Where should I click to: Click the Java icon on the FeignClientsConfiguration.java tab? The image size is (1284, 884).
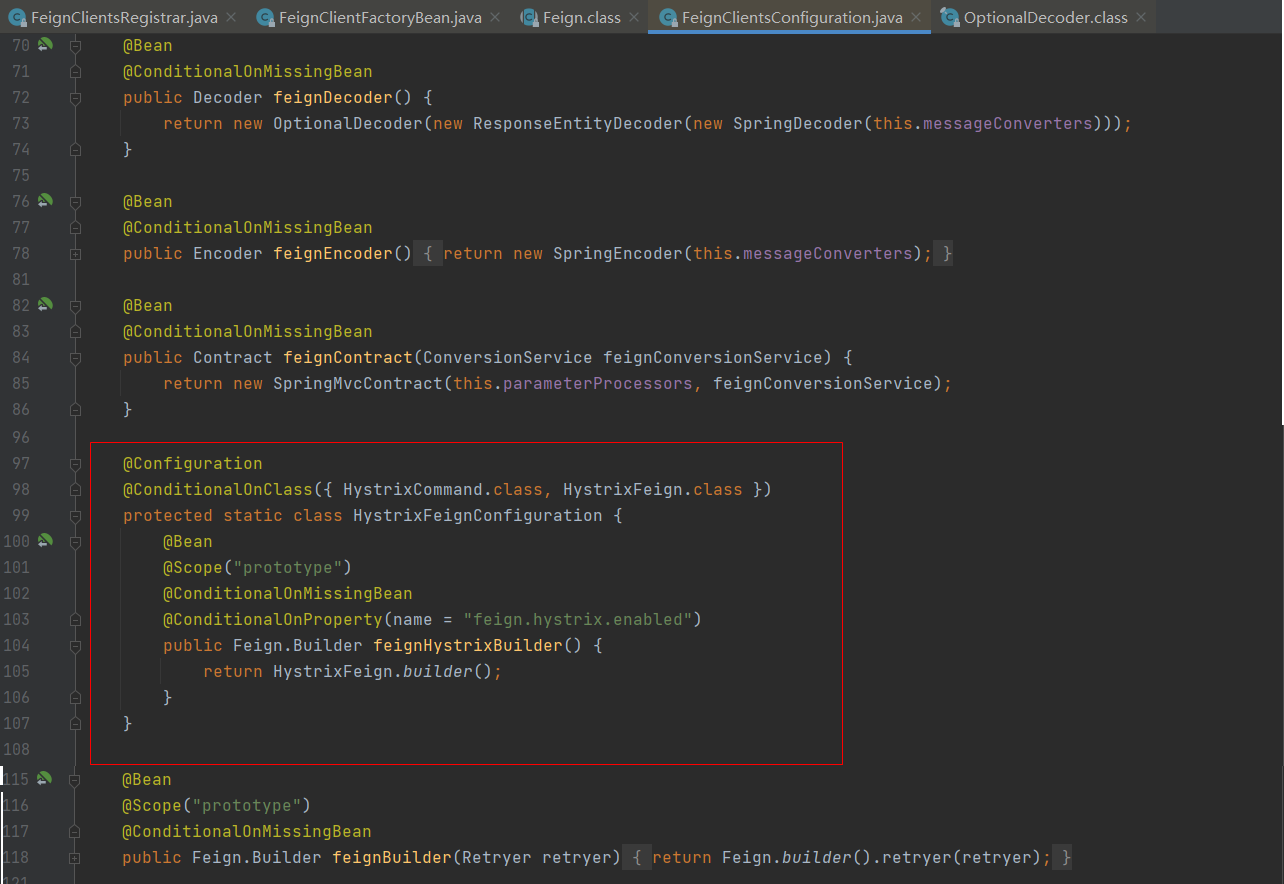(x=667, y=18)
